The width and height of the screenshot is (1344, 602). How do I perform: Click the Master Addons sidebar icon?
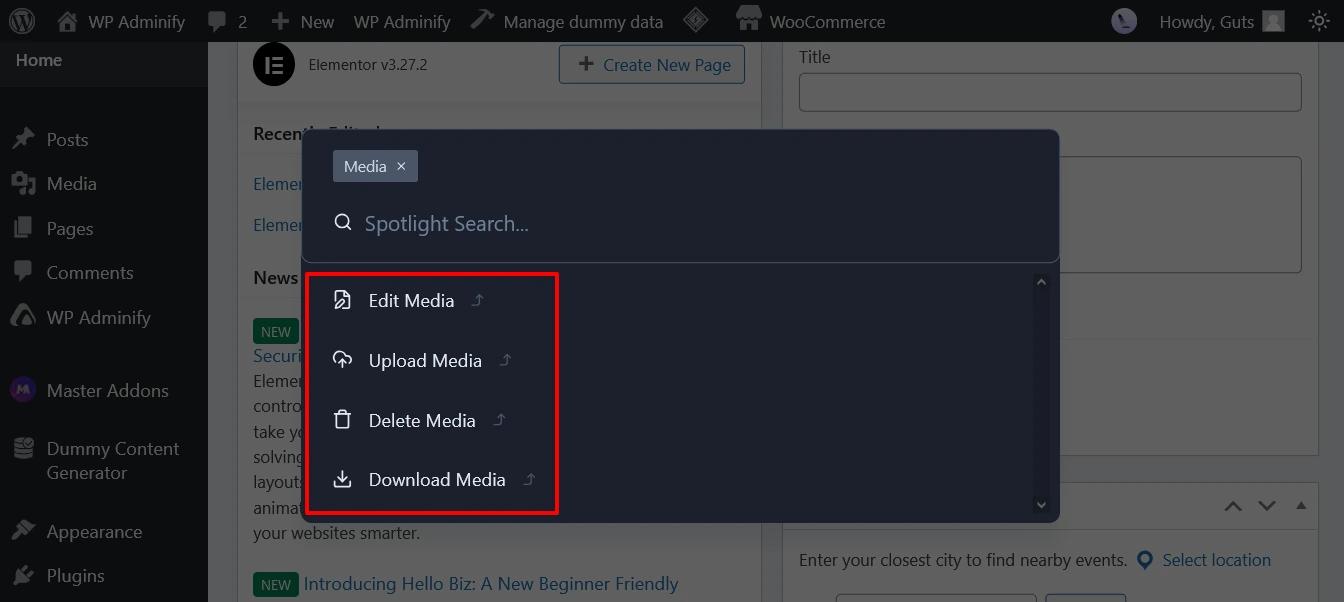click(22, 389)
